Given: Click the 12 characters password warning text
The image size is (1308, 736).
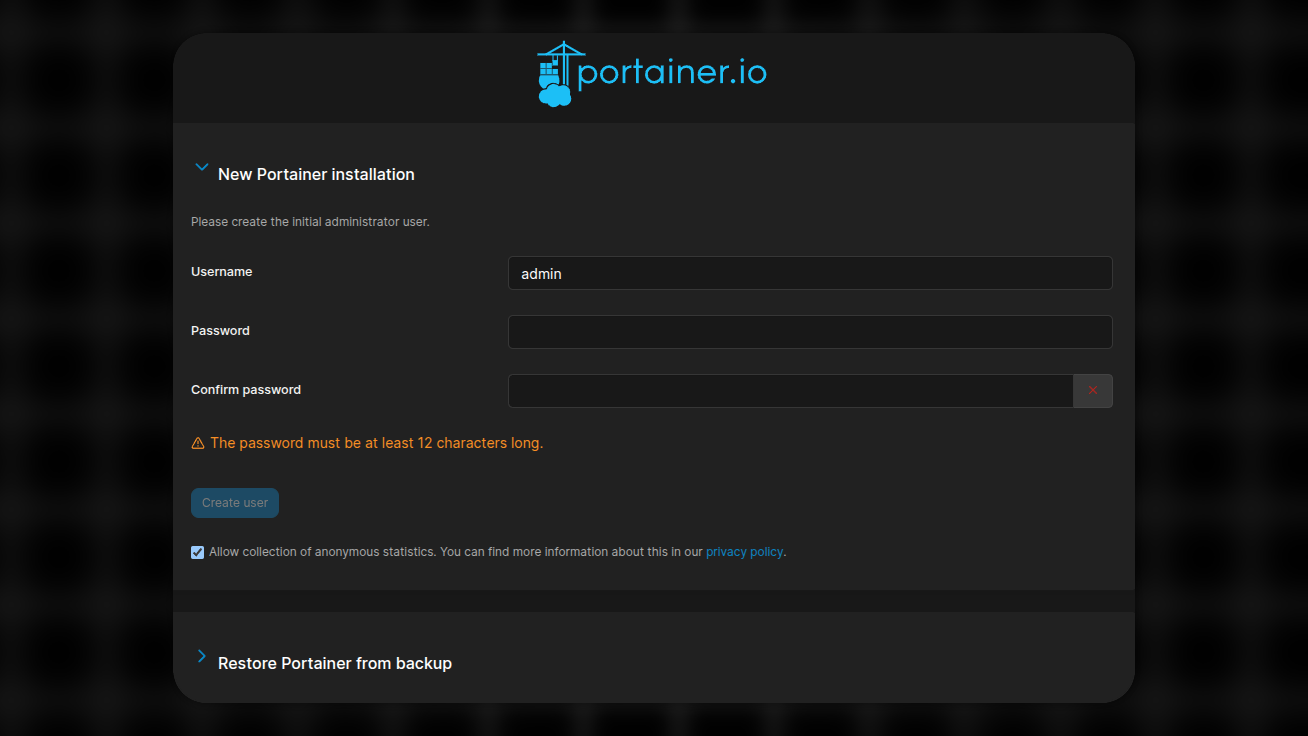Looking at the screenshot, I should [x=377, y=443].
